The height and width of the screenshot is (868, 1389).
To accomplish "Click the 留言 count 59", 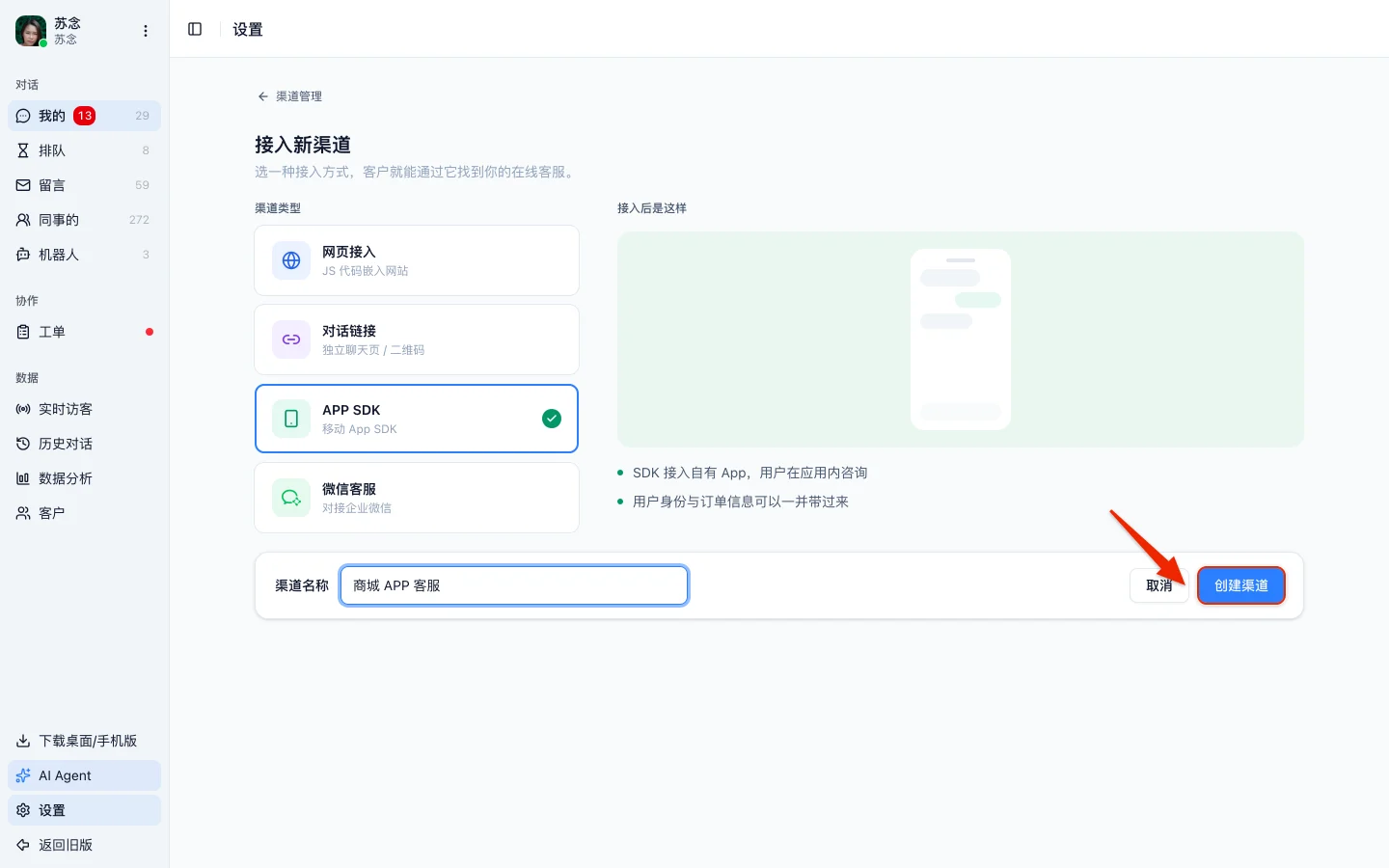I will coord(142,185).
